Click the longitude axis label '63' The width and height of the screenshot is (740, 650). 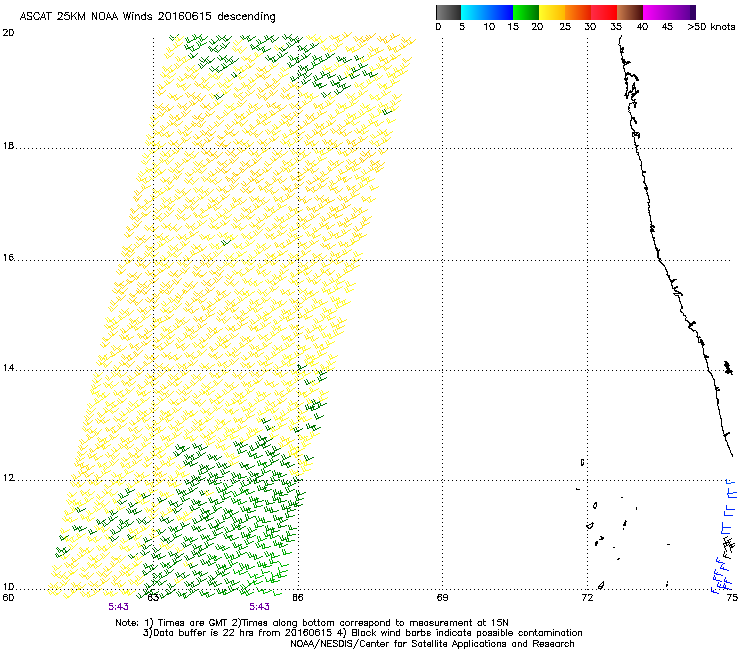coord(153,598)
